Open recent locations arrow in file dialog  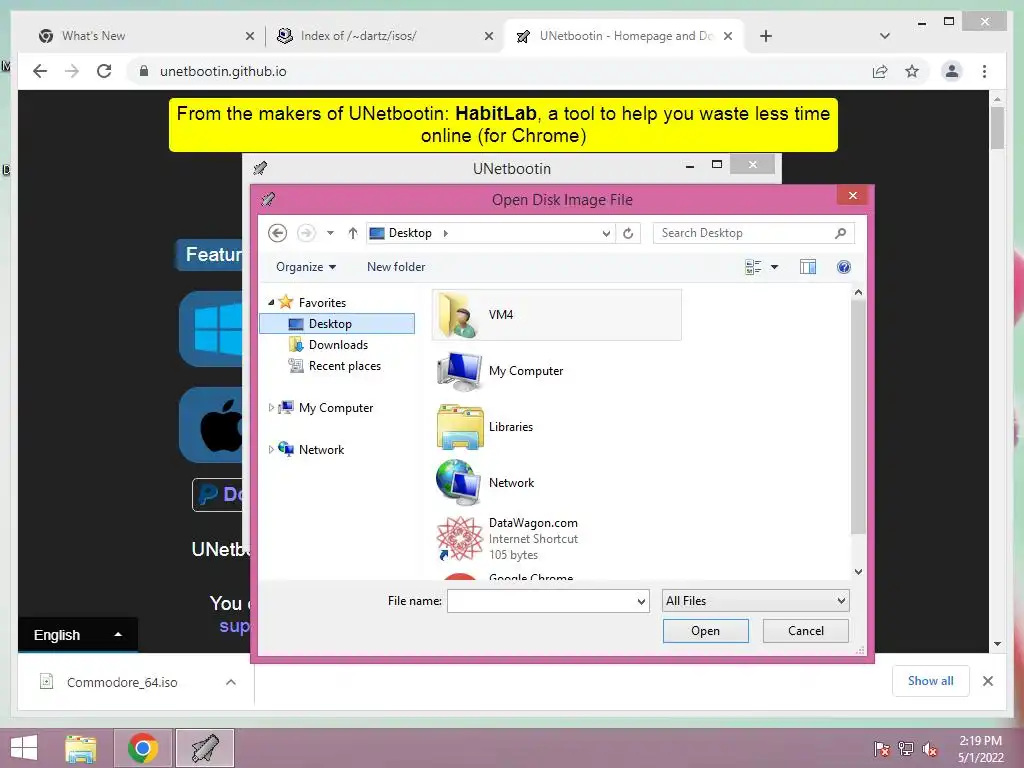click(330, 233)
